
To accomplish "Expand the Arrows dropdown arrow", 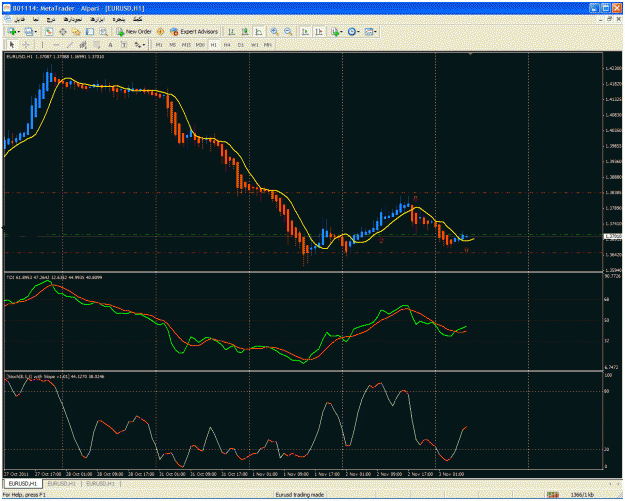I will [x=144, y=45].
